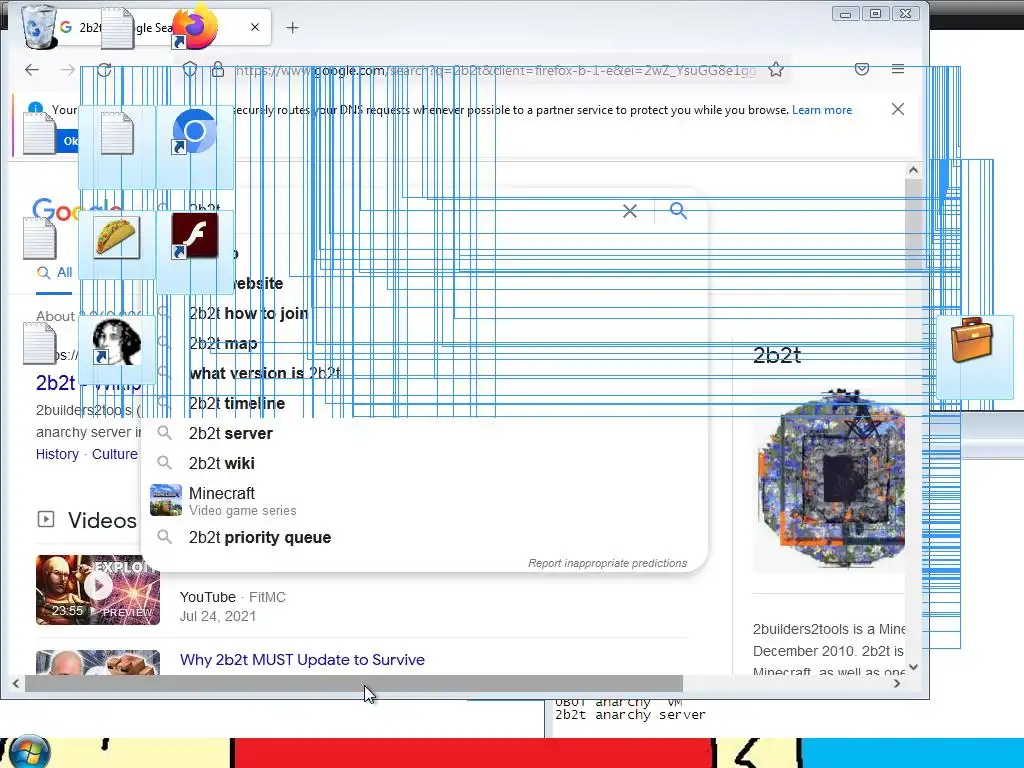
Task: Click the page vertical scrollbar thumb
Action: point(913,223)
